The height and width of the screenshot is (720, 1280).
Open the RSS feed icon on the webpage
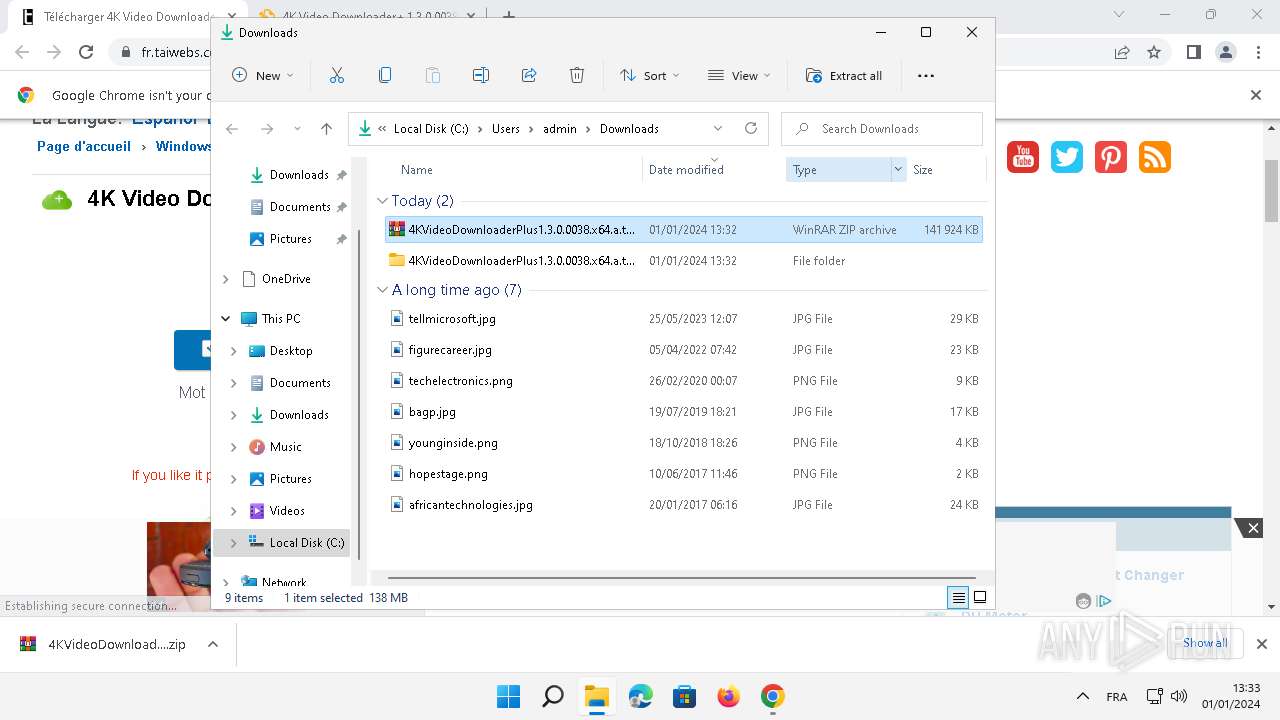pos(1155,157)
